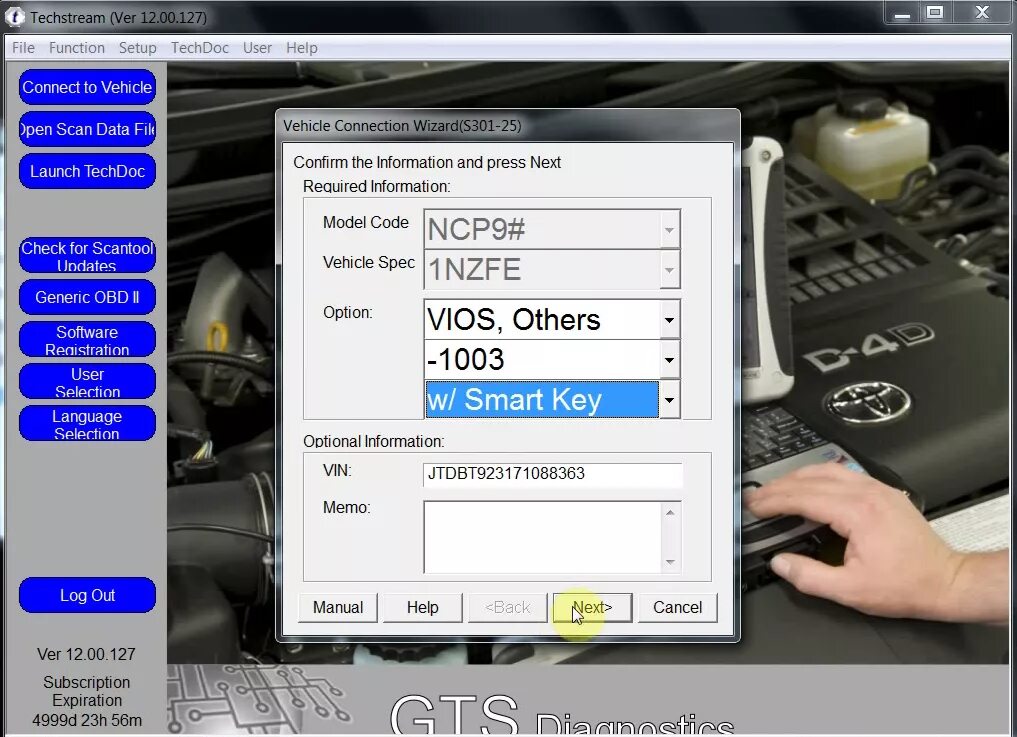Open the TechDoc menu
This screenshot has height=737, width=1017.
click(200, 48)
